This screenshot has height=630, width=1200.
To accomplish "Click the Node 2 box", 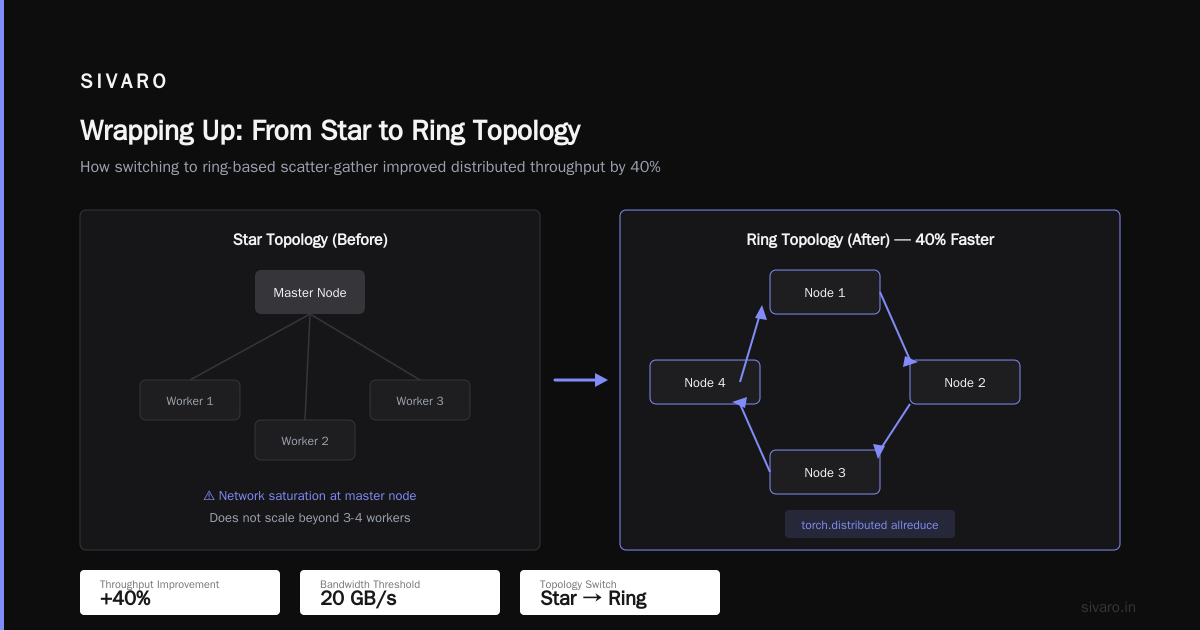I will tap(965, 382).
